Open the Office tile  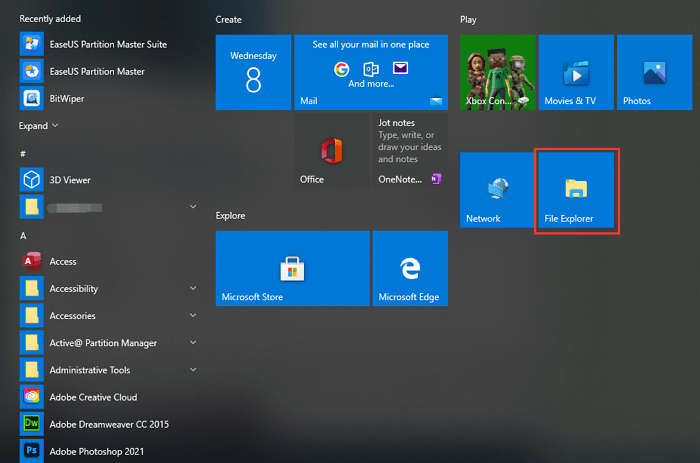point(332,151)
